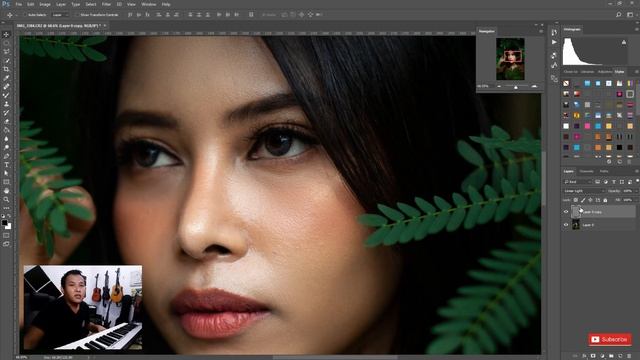The width and height of the screenshot is (640, 360).
Task: Apply the pink style swatch
Action: click(x=587, y=126)
